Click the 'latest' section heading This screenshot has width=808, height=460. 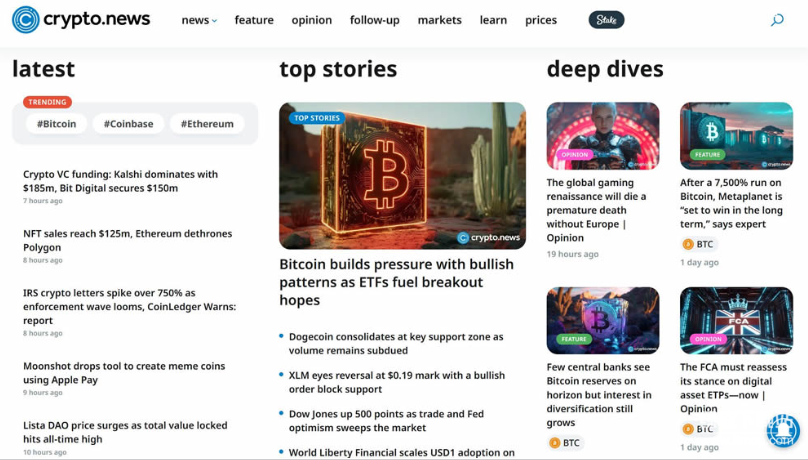point(44,69)
